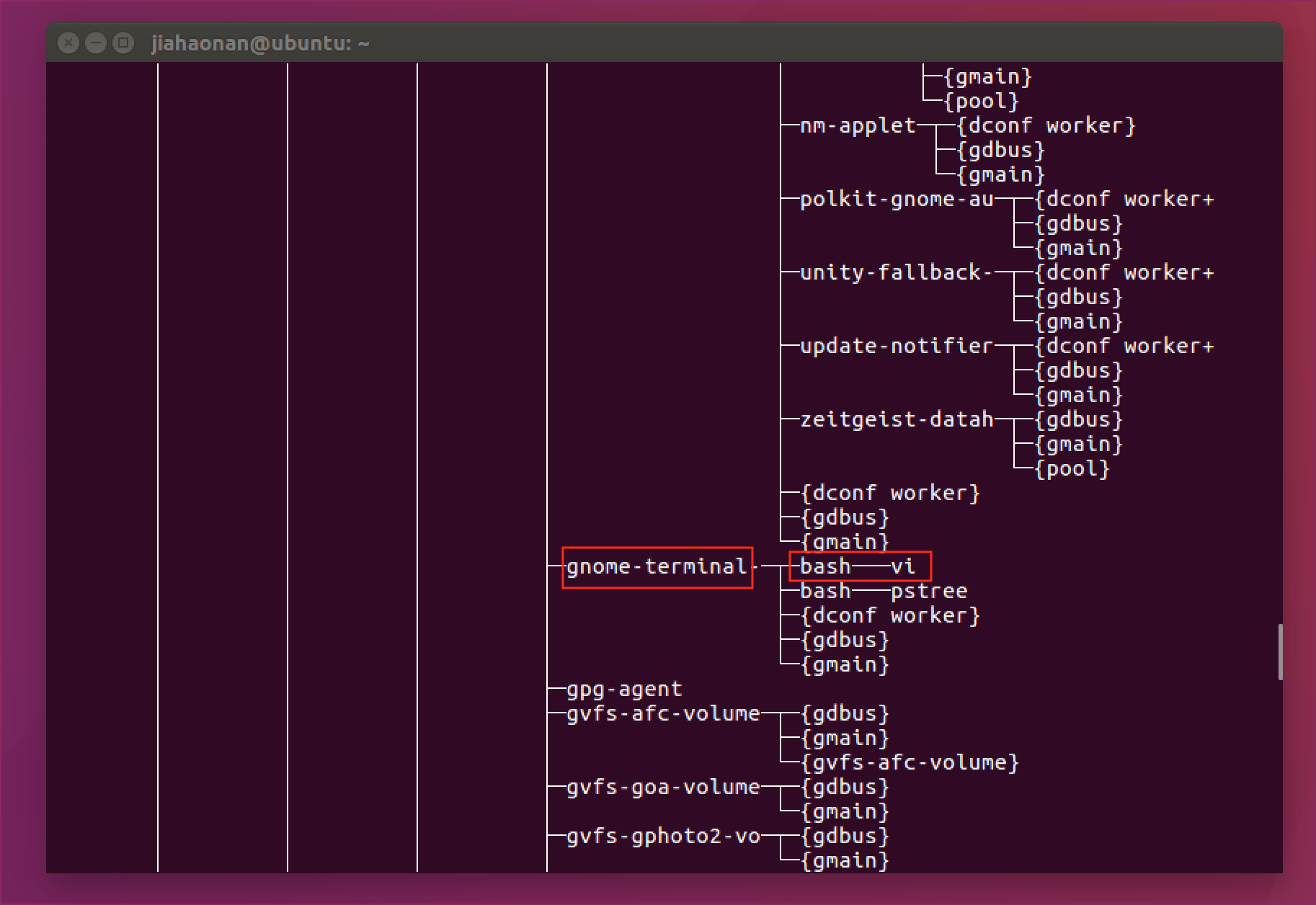The height and width of the screenshot is (905, 1316).
Task: Select the update-notifier process name
Action: (897, 347)
